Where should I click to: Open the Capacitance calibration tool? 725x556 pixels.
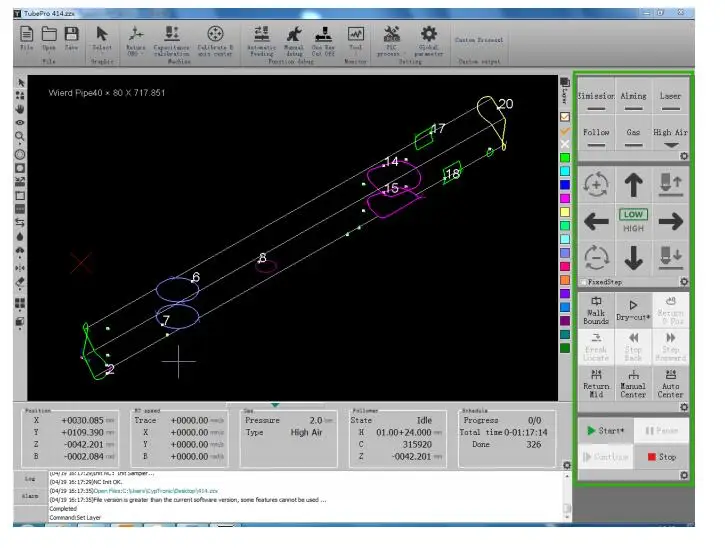[x=171, y=41]
